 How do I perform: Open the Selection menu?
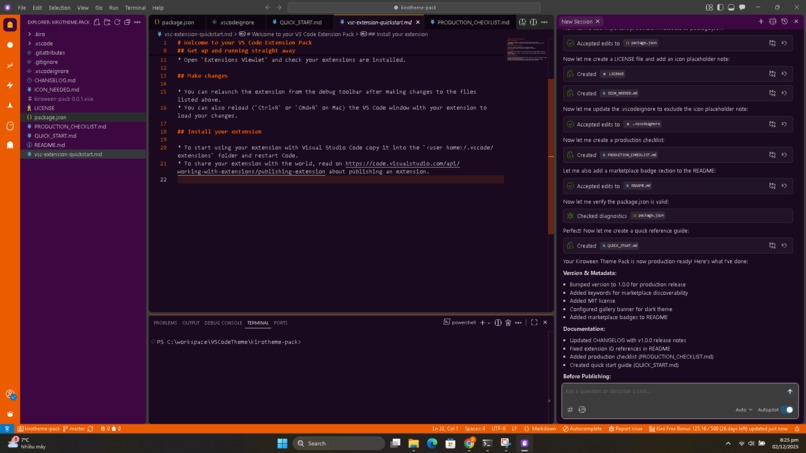click(x=60, y=8)
